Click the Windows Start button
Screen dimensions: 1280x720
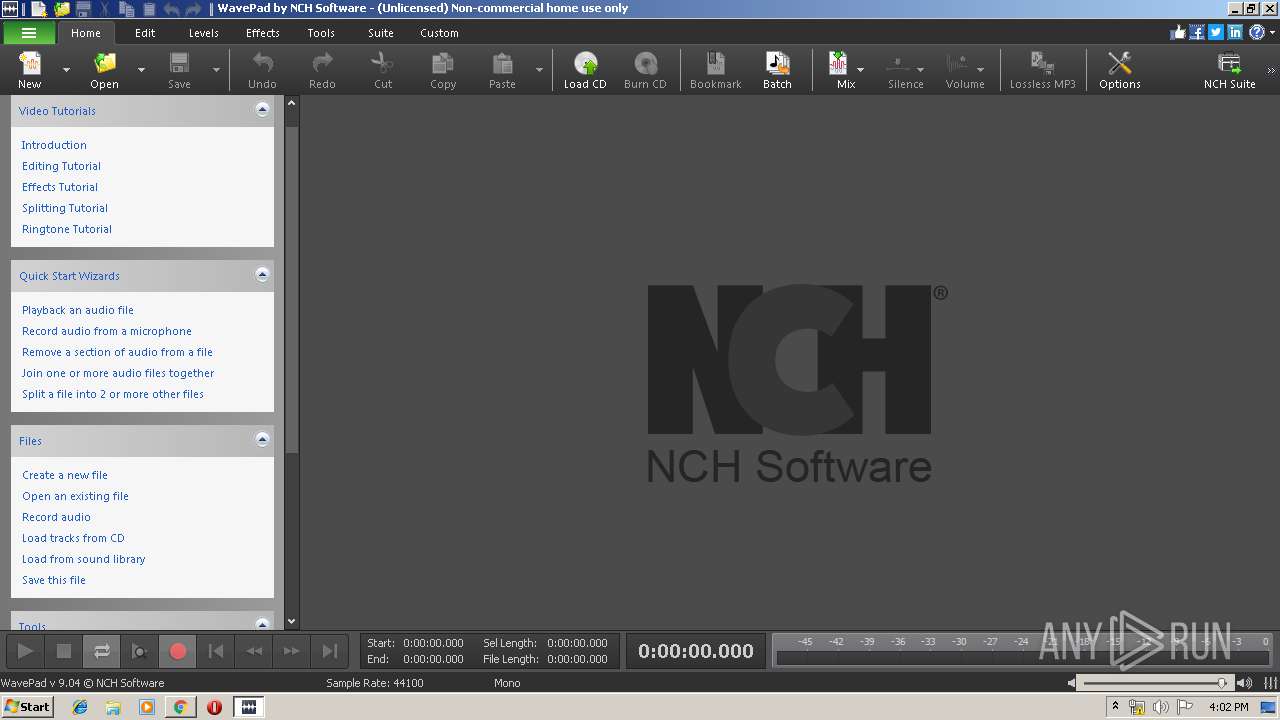[27, 706]
